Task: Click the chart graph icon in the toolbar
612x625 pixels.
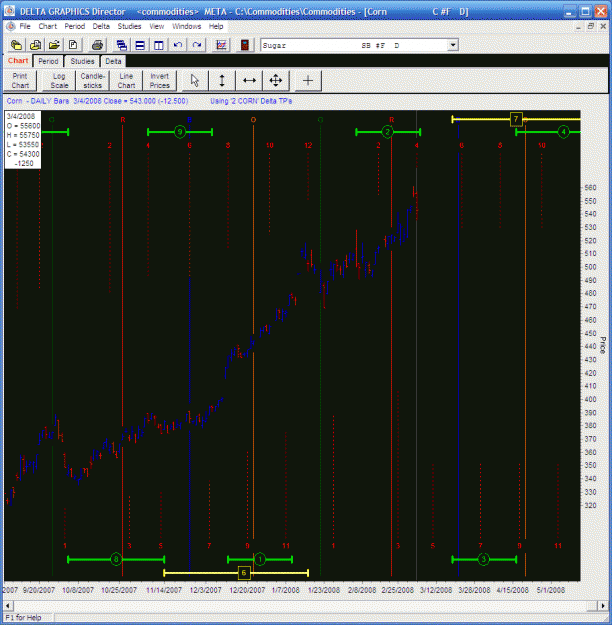Action: pyautogui.click(x=221, y=45)
